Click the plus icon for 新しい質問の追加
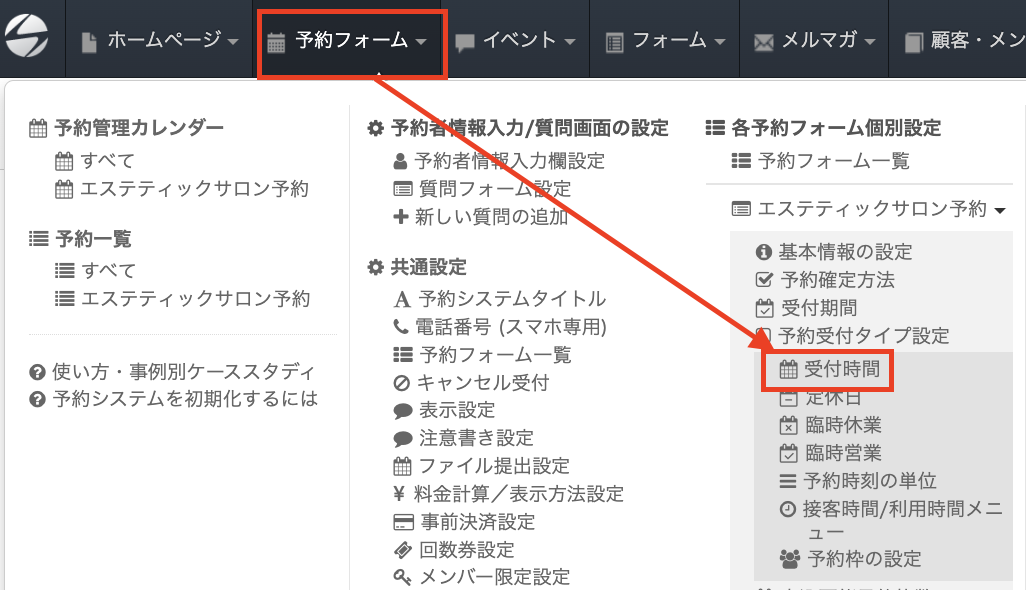Image resolution: width=1026 pixels, height=590 pixels. pyautogui.click(x=401, y=217)
